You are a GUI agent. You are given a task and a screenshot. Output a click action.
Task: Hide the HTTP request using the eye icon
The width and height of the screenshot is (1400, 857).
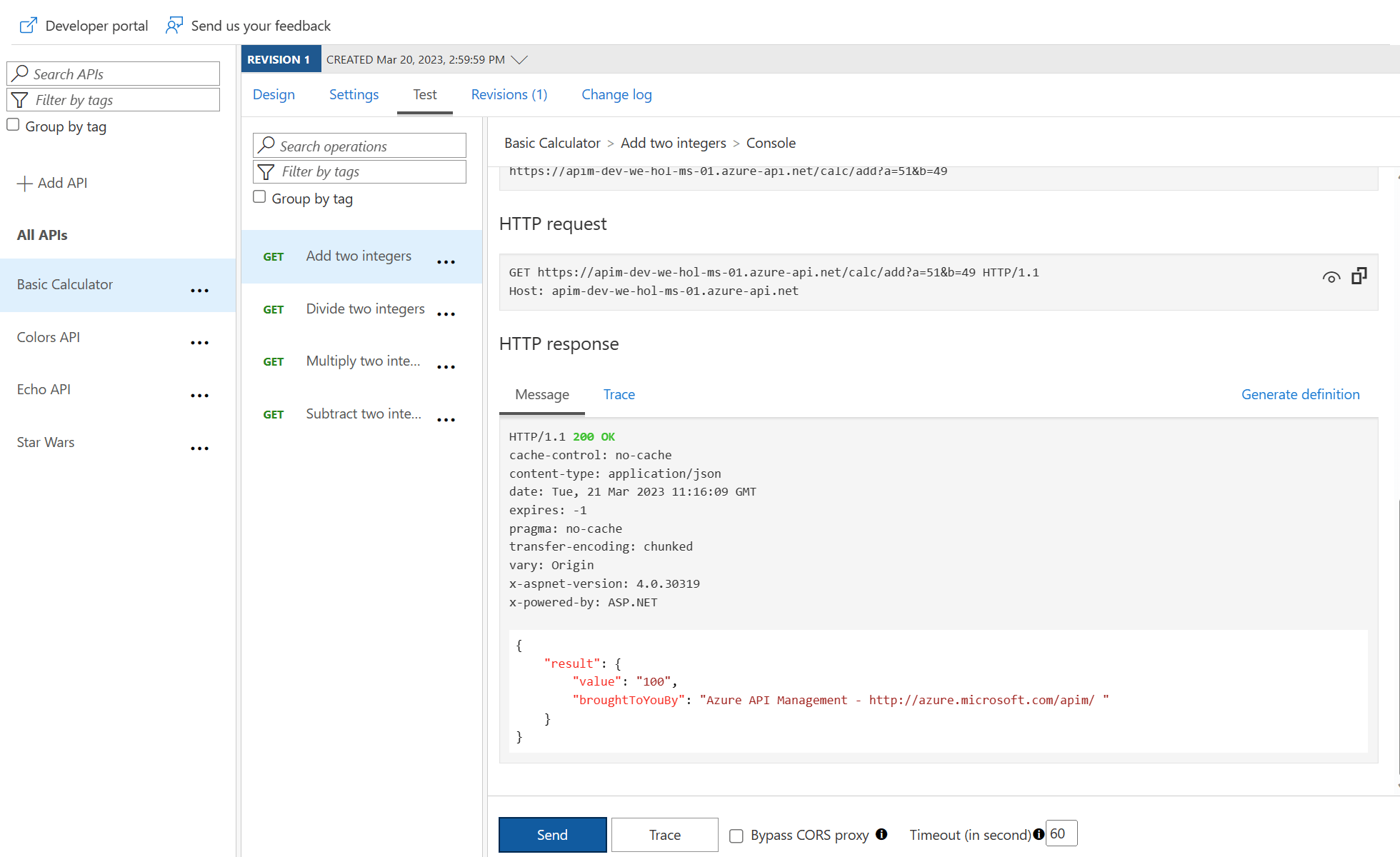coord(1331,277)
